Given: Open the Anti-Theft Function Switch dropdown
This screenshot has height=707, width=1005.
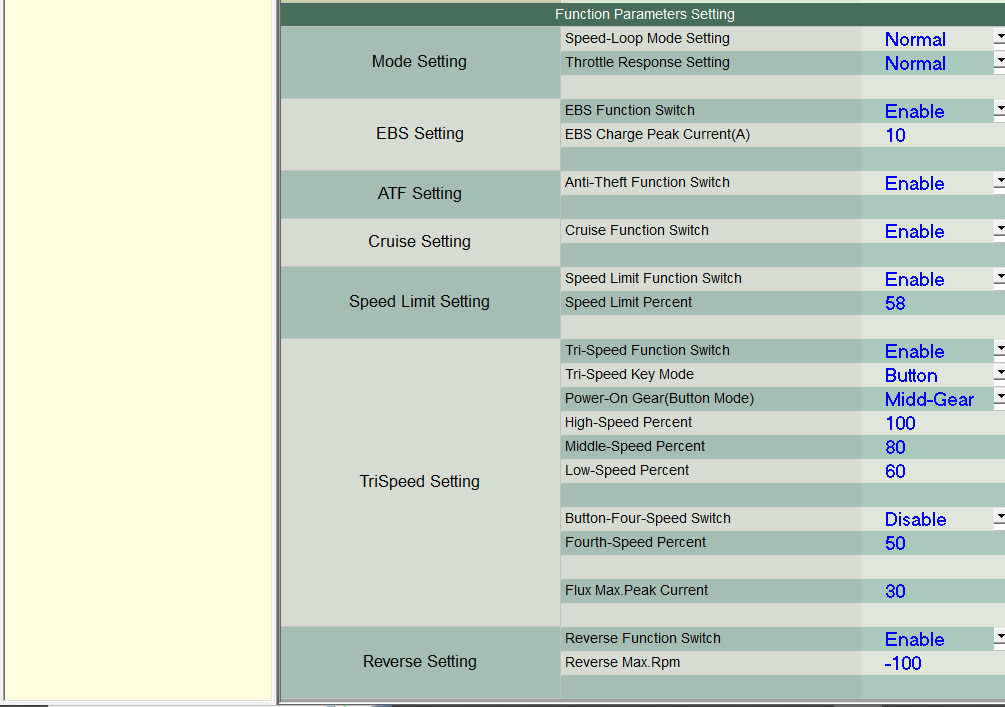Looking at the screenshot, I should point(999,183).
